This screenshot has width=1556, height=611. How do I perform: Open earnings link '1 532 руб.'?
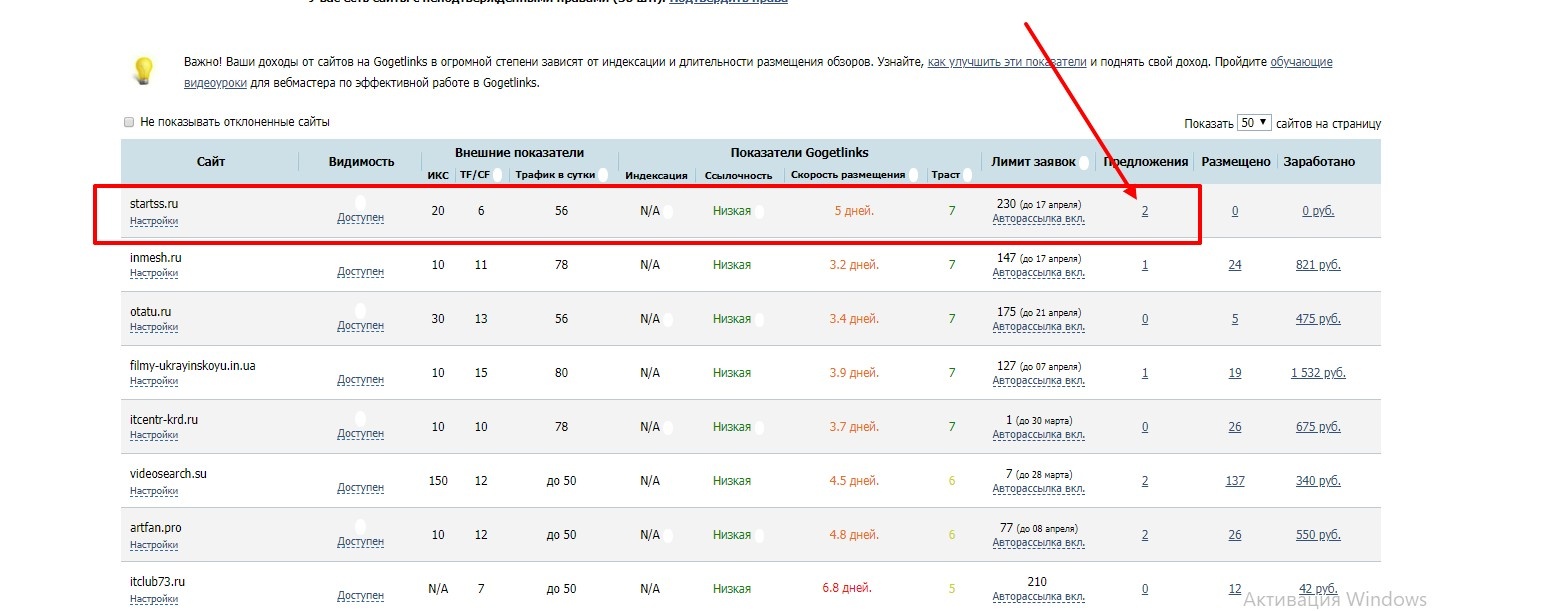pyautogui.click(x=1318, y=373)
